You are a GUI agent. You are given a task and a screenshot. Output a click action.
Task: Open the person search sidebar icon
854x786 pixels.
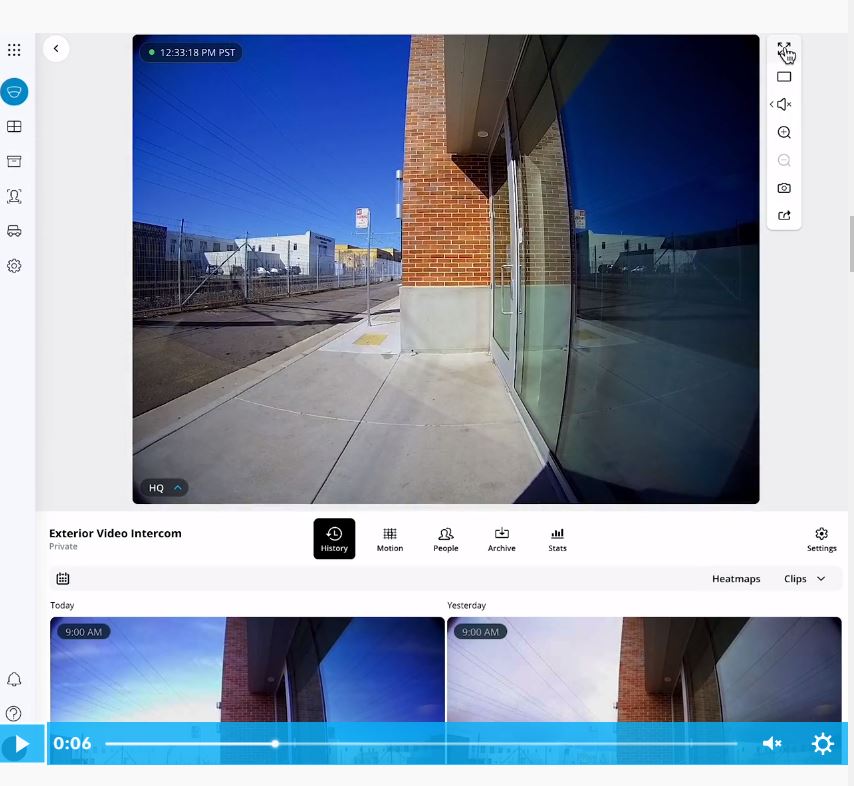coord(14,196)
